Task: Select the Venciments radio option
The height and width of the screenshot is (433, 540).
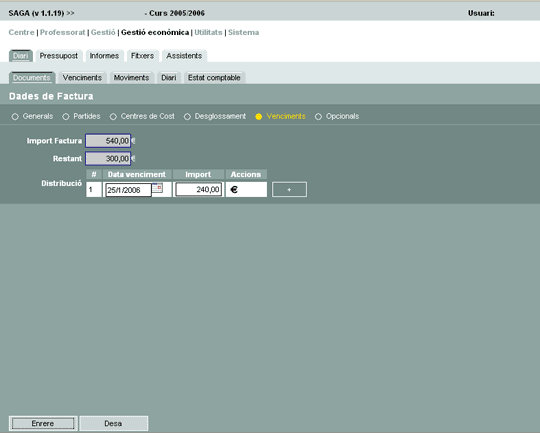Action: tap(259, 117)
